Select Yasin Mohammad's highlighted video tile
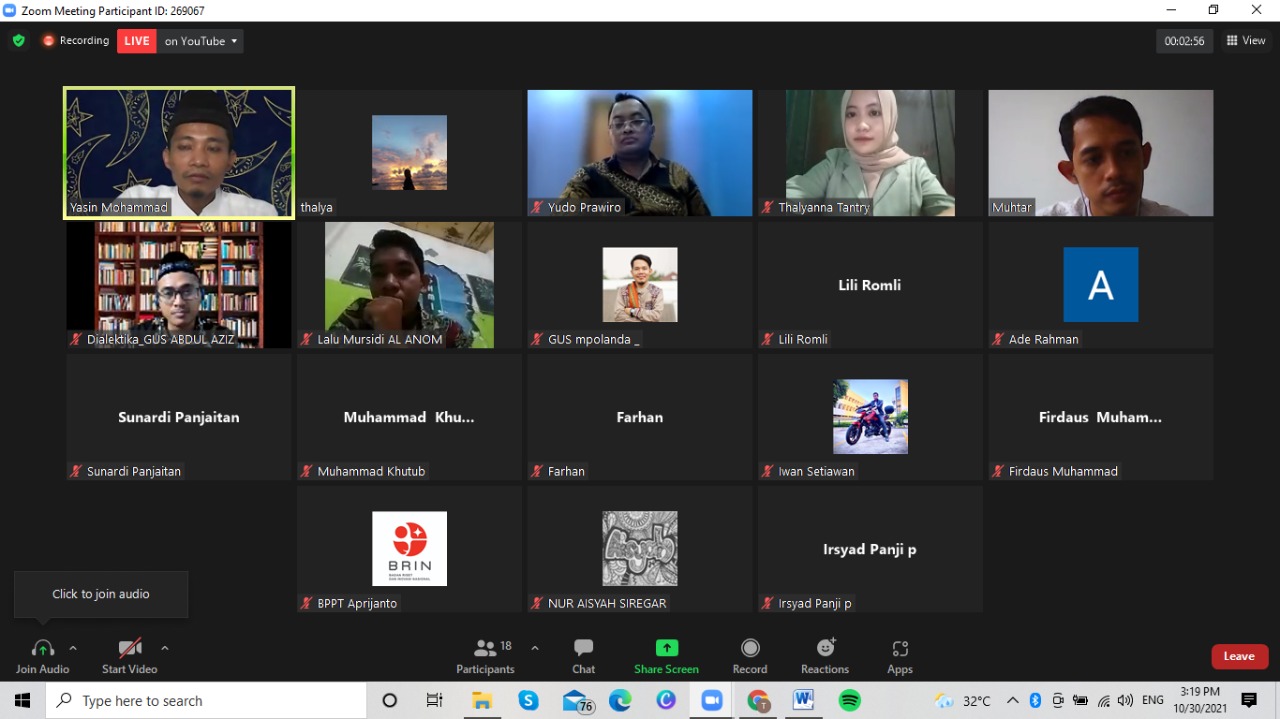Screen dimensions: 1280x719 [x=179, y=152]
